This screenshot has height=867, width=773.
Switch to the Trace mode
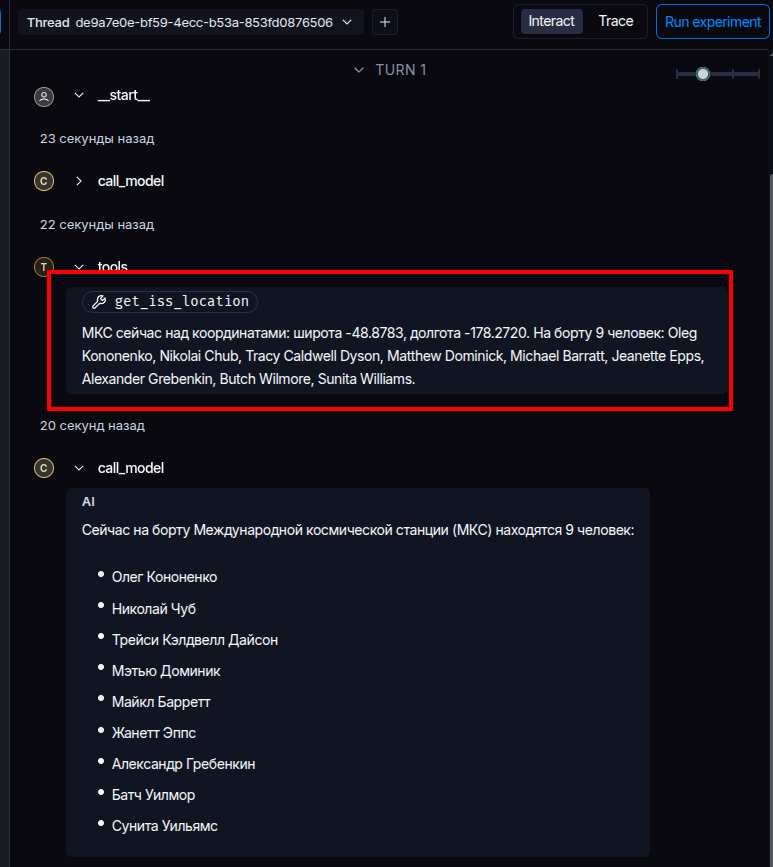(615, 22)
